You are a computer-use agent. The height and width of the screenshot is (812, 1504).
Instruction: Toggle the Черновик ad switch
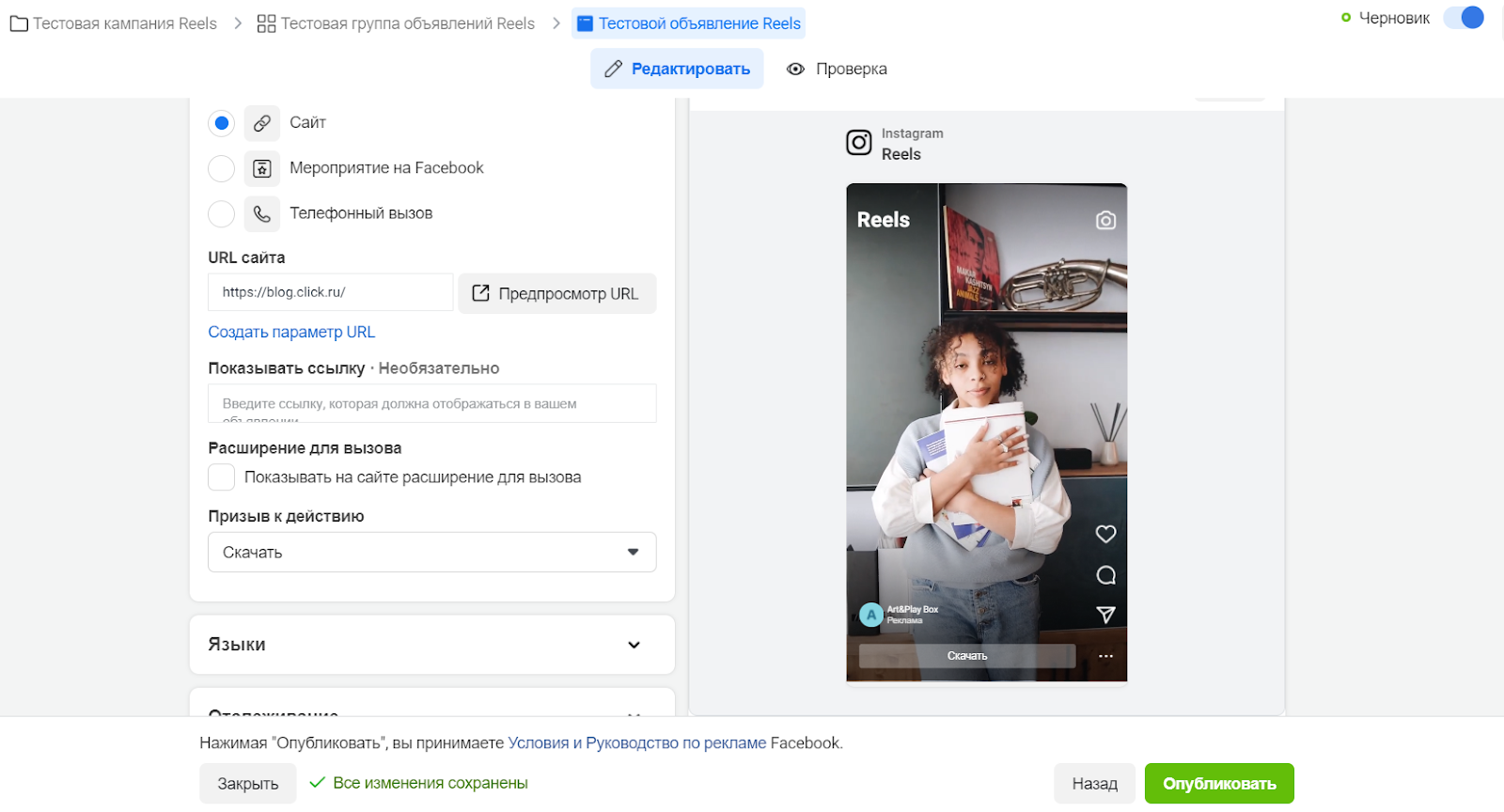pyautogui.click(x=1464, y=18)
